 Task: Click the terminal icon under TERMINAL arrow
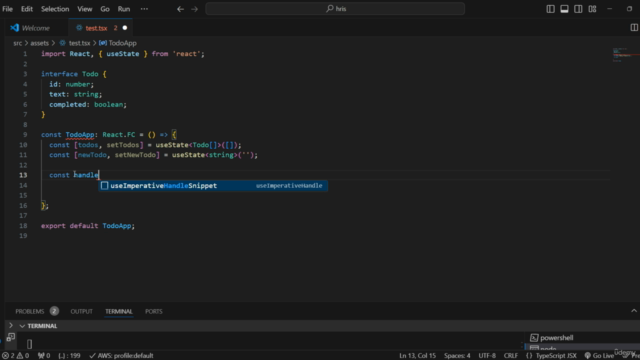(x=11, y=337)
